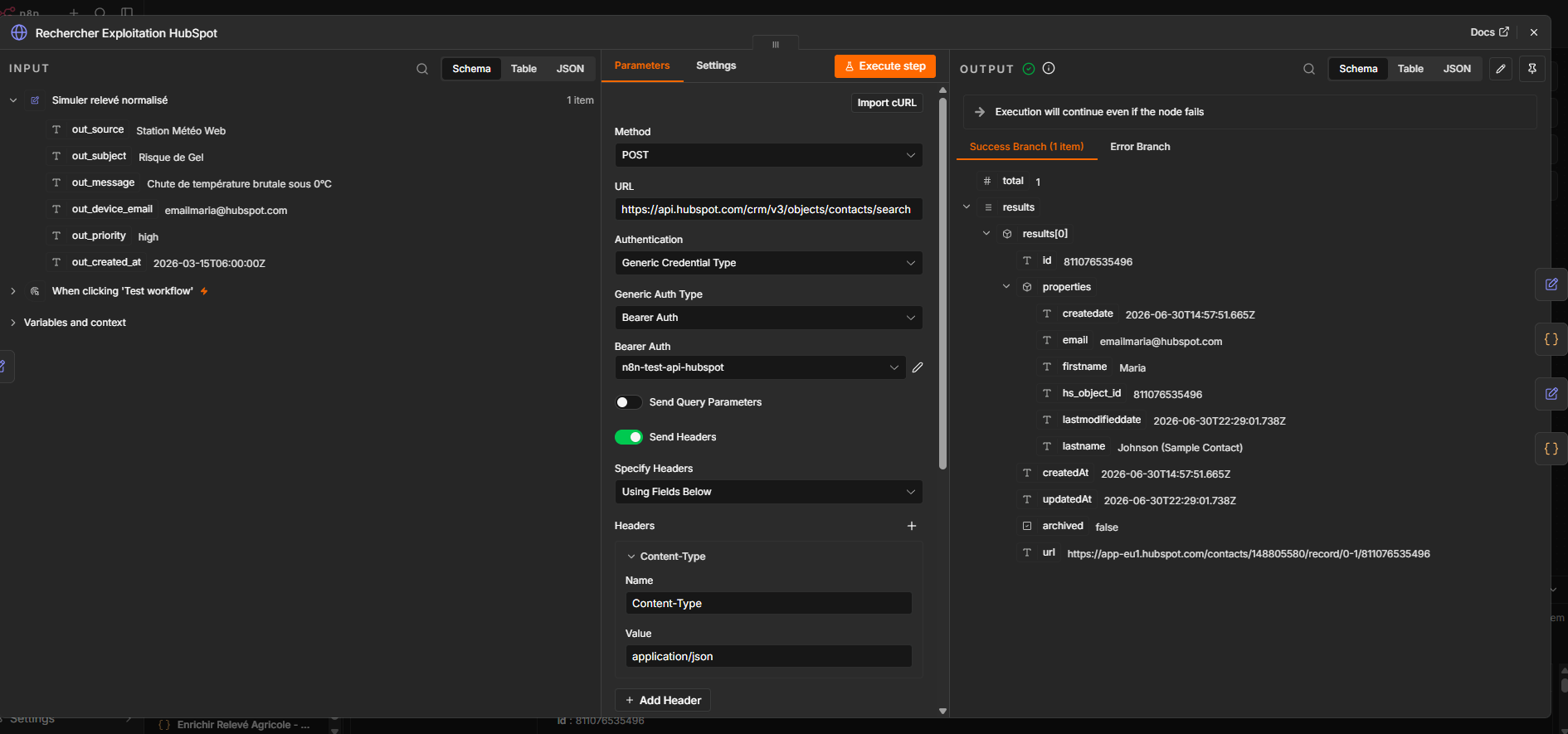
Task: Open the Generic Auth Type dropdown
Action: point(768,318)
